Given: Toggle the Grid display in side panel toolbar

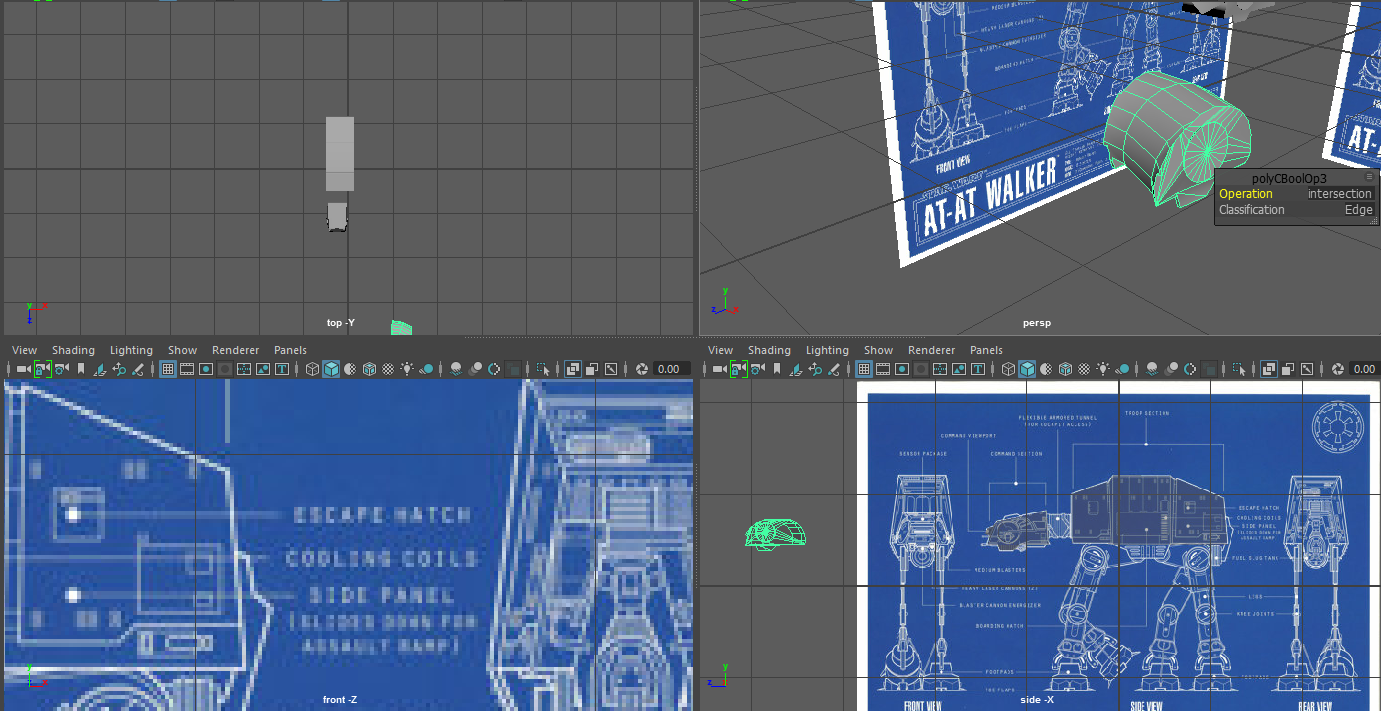Looking at the screenshot, I should click(x=864, y=369).
